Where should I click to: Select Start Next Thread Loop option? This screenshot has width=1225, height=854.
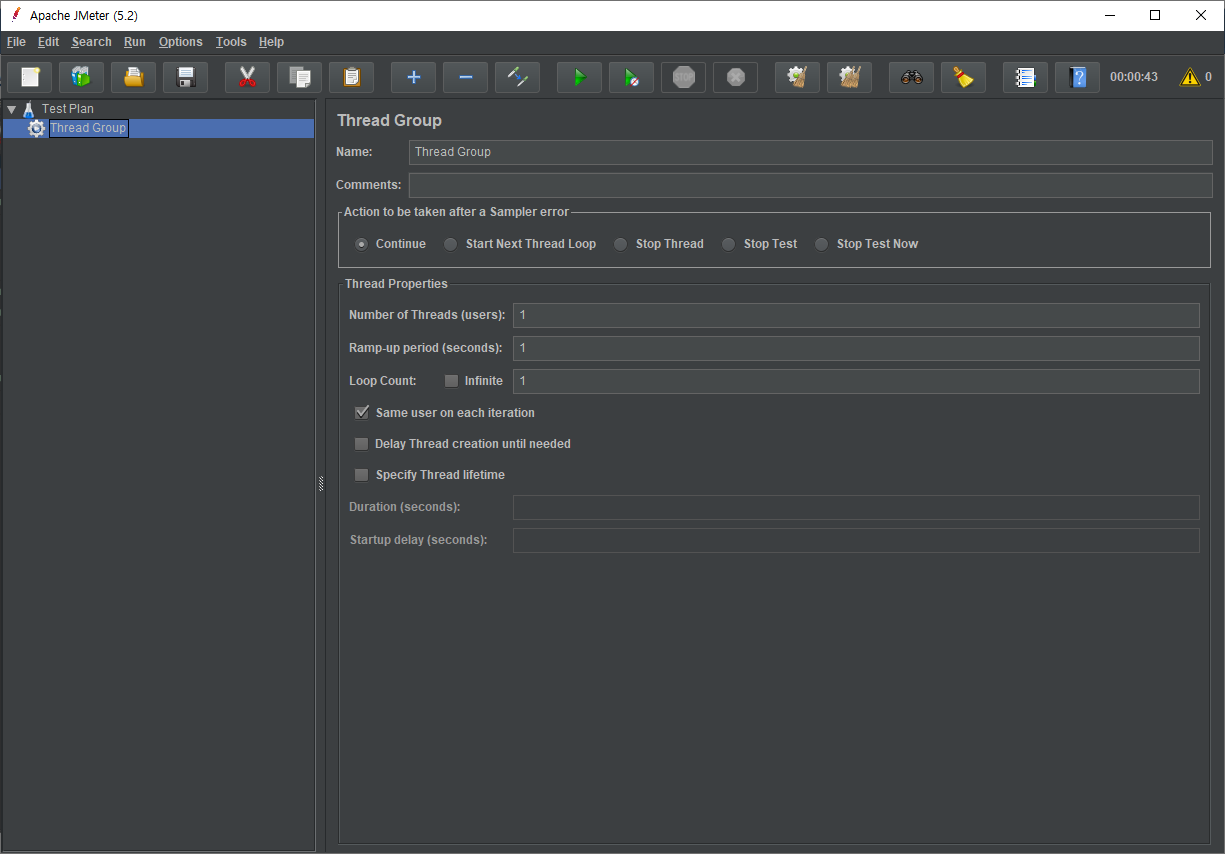(x=451, y=244)
